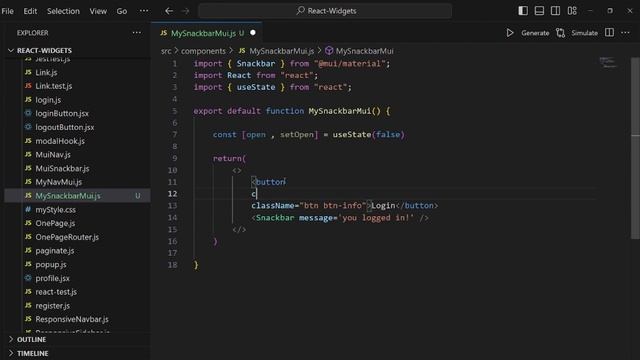The width and height of the screenshot is (640, 360).
Task: Click the className attribute on line 13
Action: pos(272,206)
